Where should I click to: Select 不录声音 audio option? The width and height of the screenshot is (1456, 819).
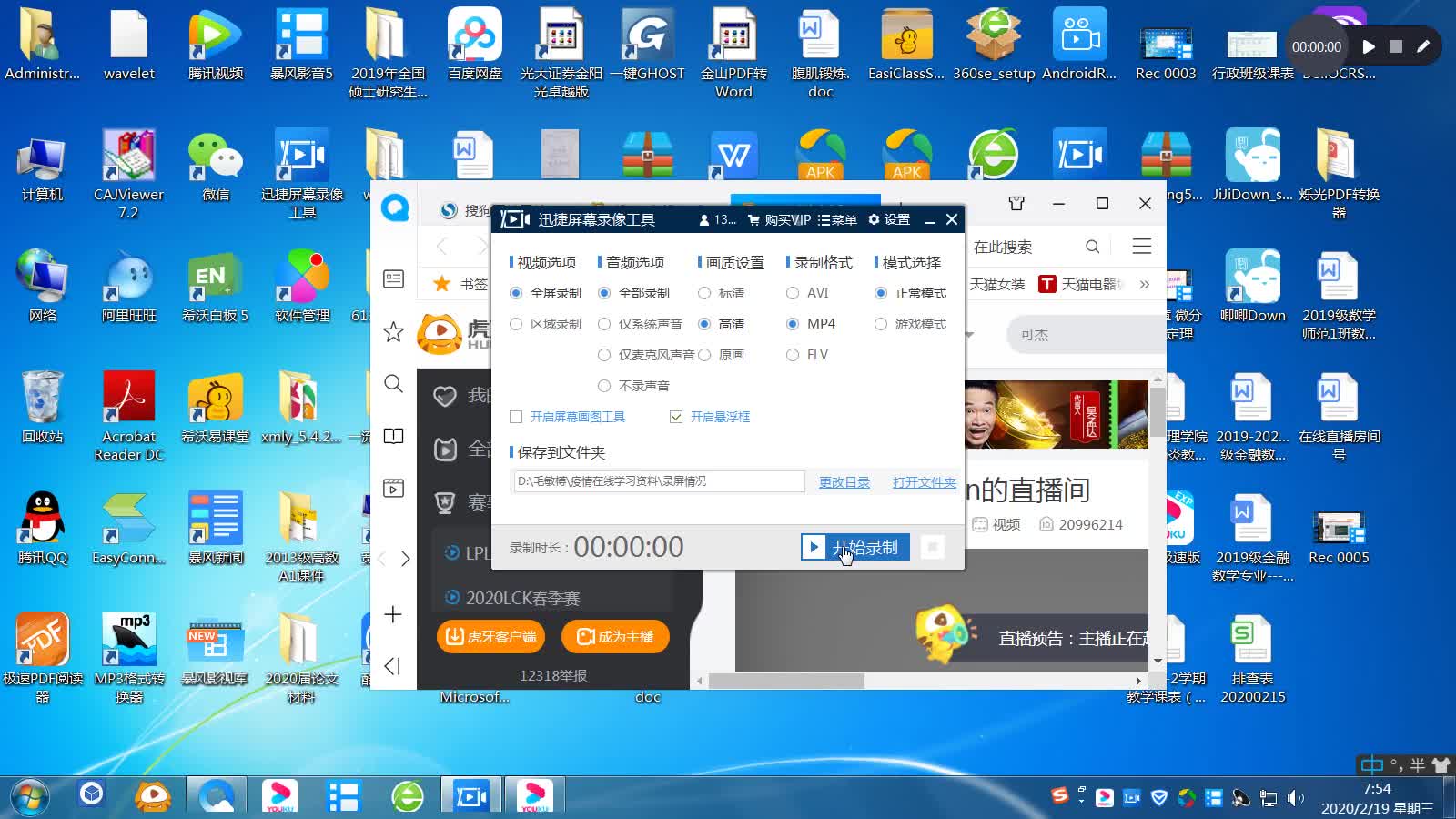tap(633, 386)
